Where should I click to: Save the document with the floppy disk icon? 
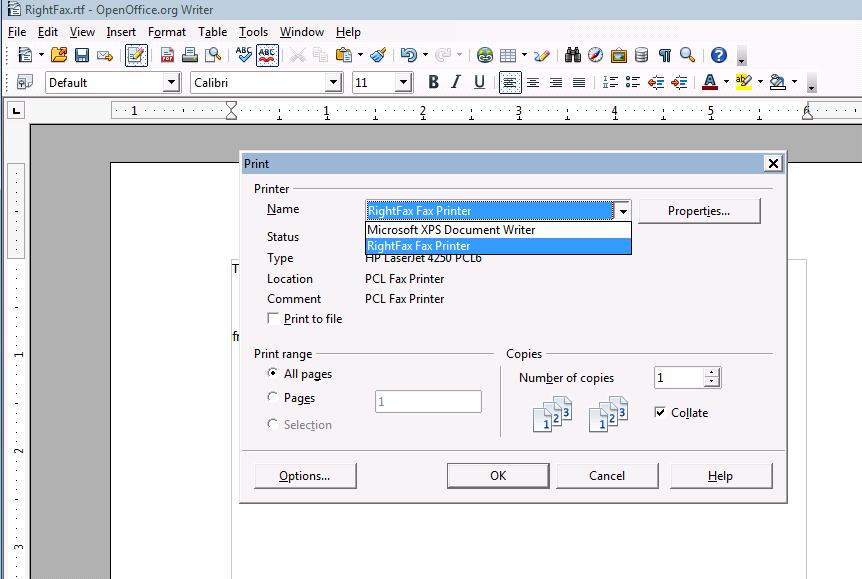click(82, 55)
